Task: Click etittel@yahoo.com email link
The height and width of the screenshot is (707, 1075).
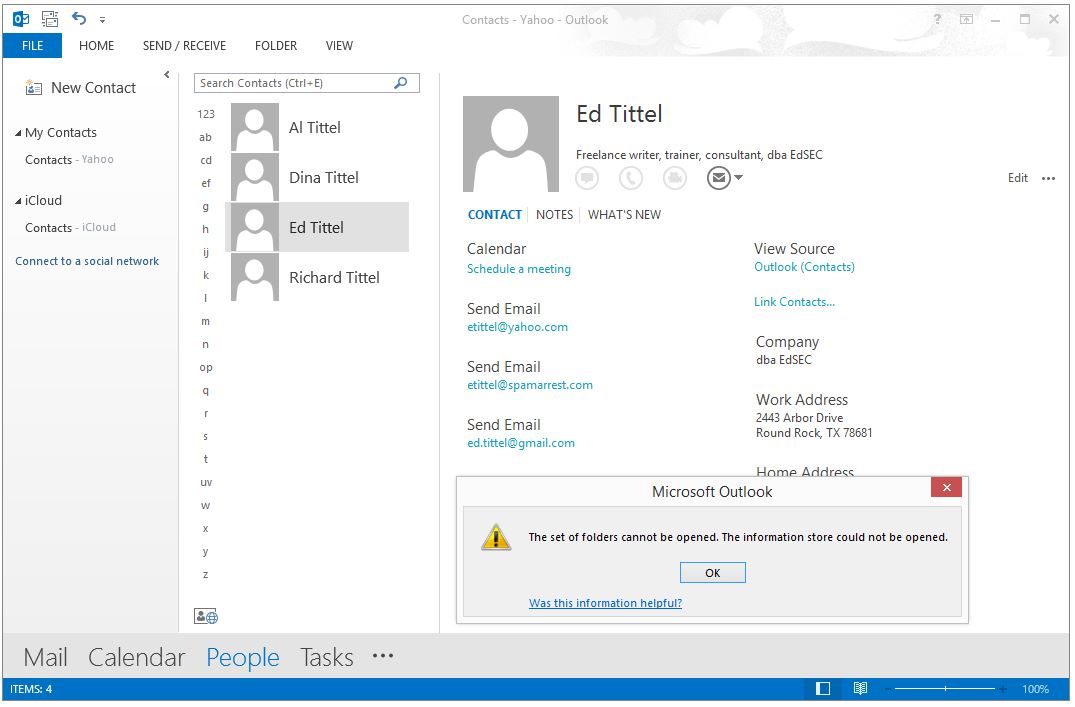Action: (518, 327)
